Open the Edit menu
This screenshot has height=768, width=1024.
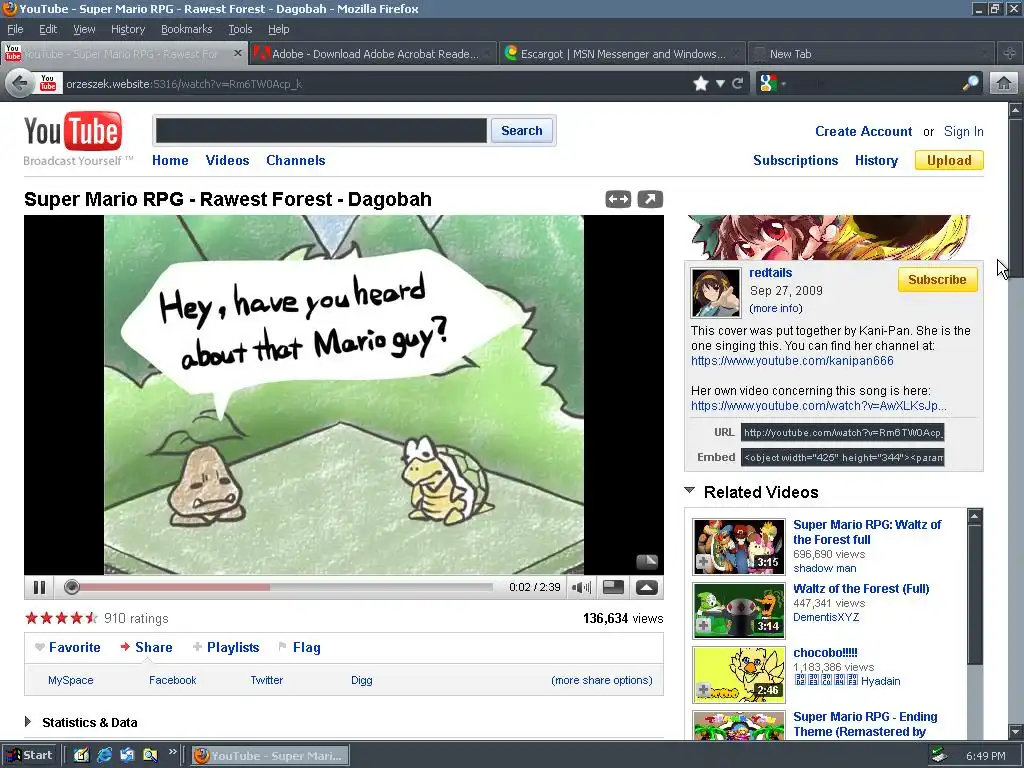48,29
